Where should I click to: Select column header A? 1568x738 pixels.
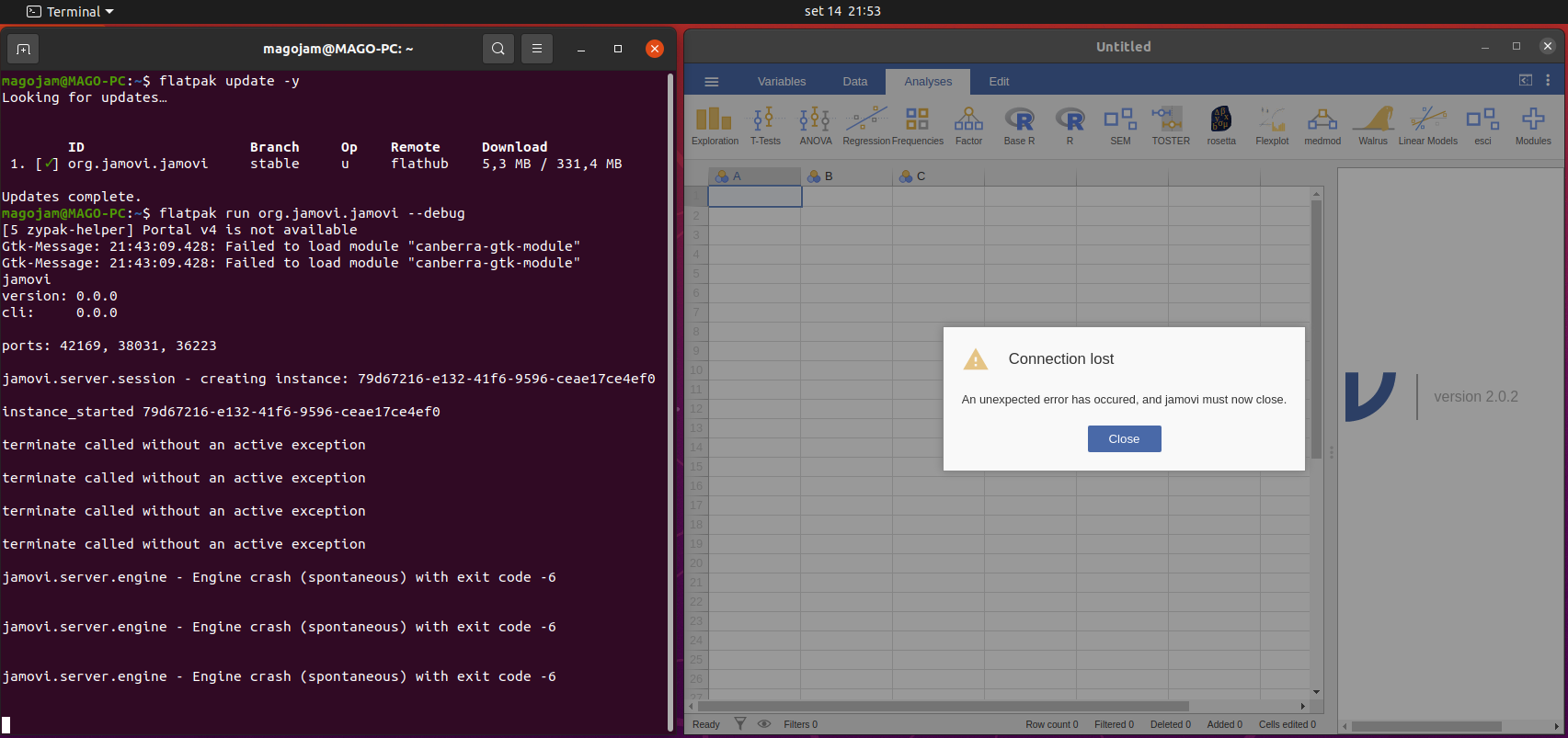pyautogui.click(x=754, y=176)
